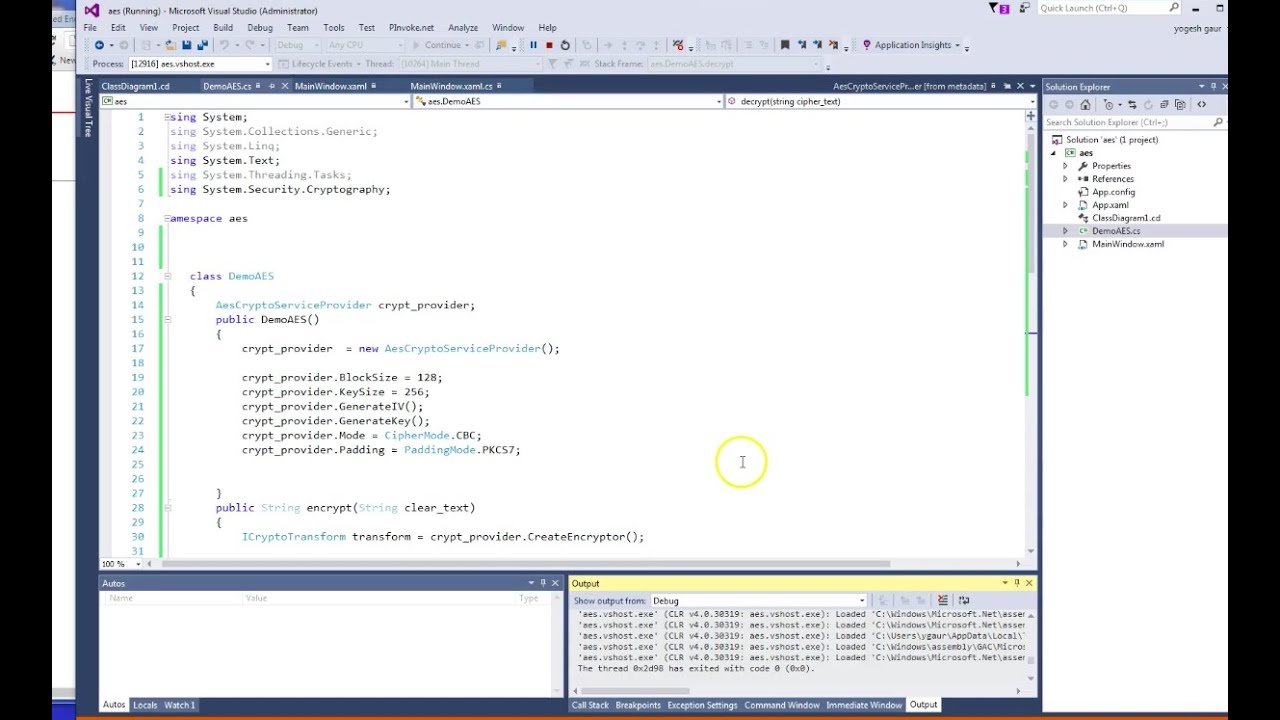Expand DemoAES.cs node in Solution Explorer

[x=1065, y=231]
